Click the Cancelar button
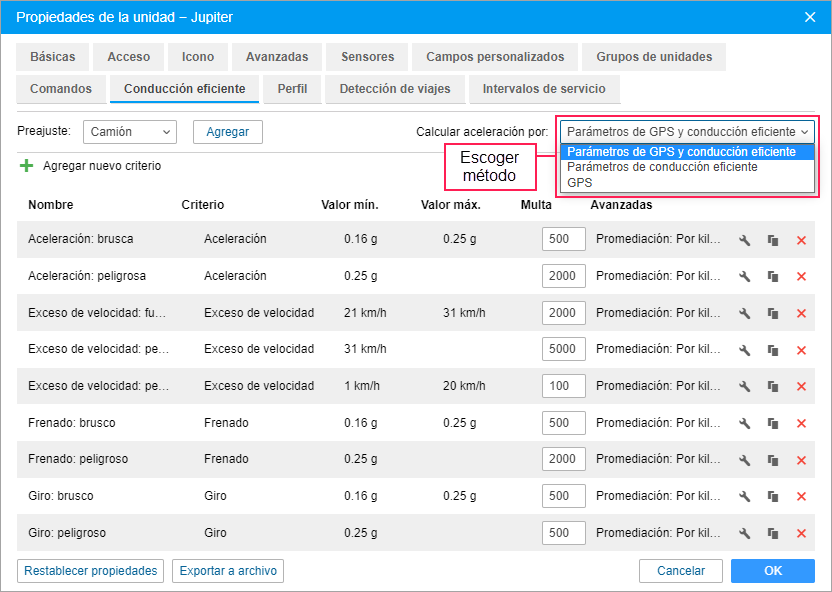Image resolution: width=832 pixels, height=592 pixels. point(680,571)
